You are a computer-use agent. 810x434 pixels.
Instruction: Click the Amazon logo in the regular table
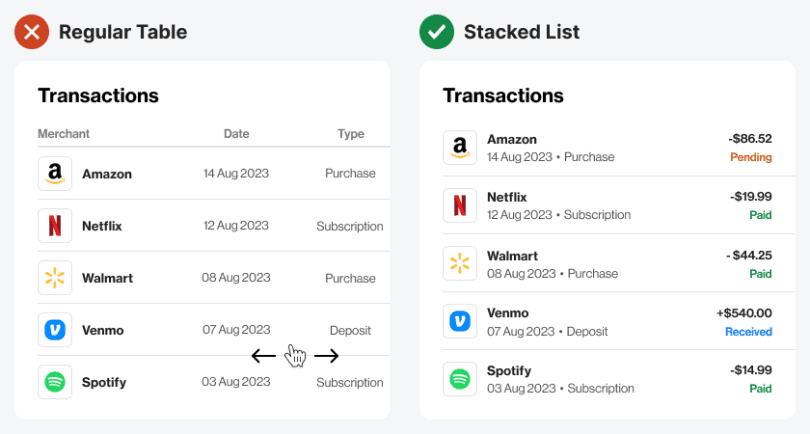pos(55,173)
